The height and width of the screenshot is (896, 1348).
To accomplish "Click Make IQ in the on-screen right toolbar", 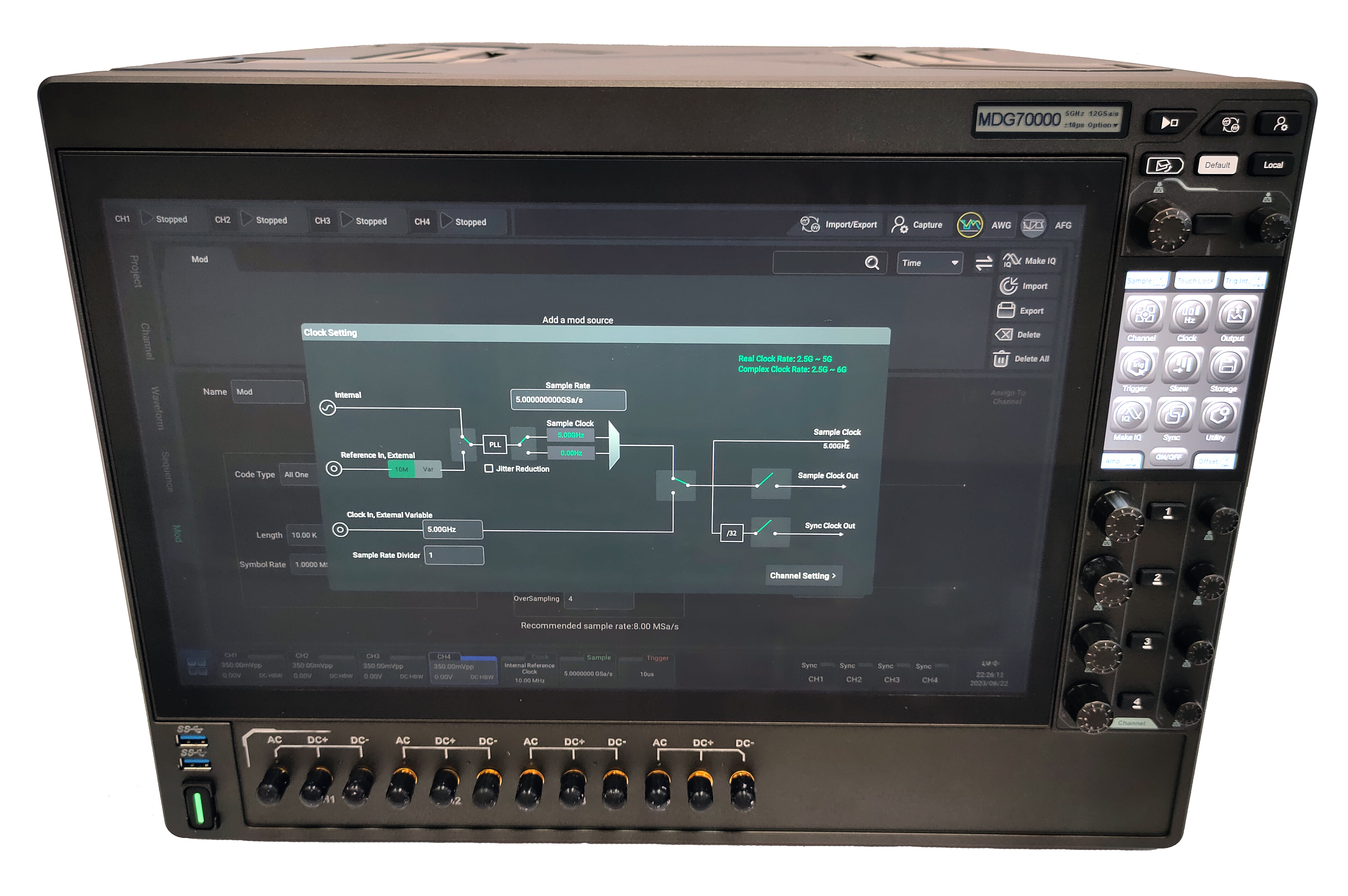I will [1029, 261].
